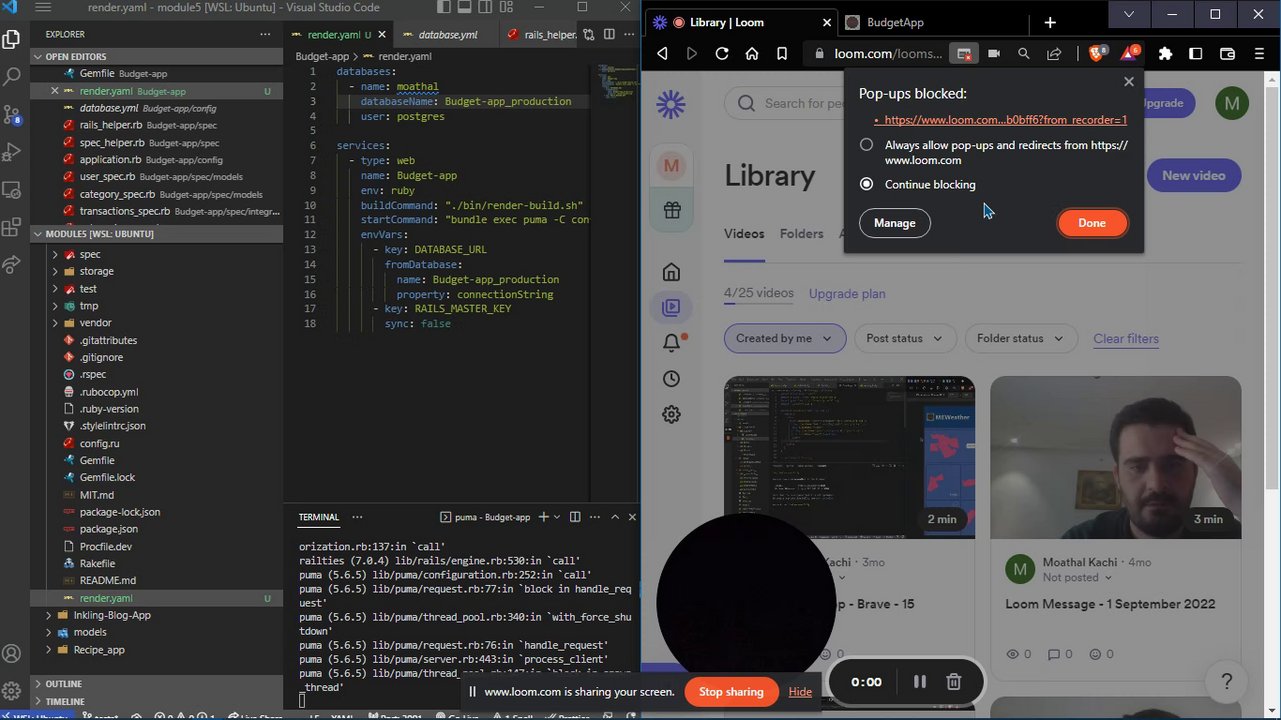Screen dimensions: 1281x720
Task: Open the Loom settings gear icon
Action: 672,414
